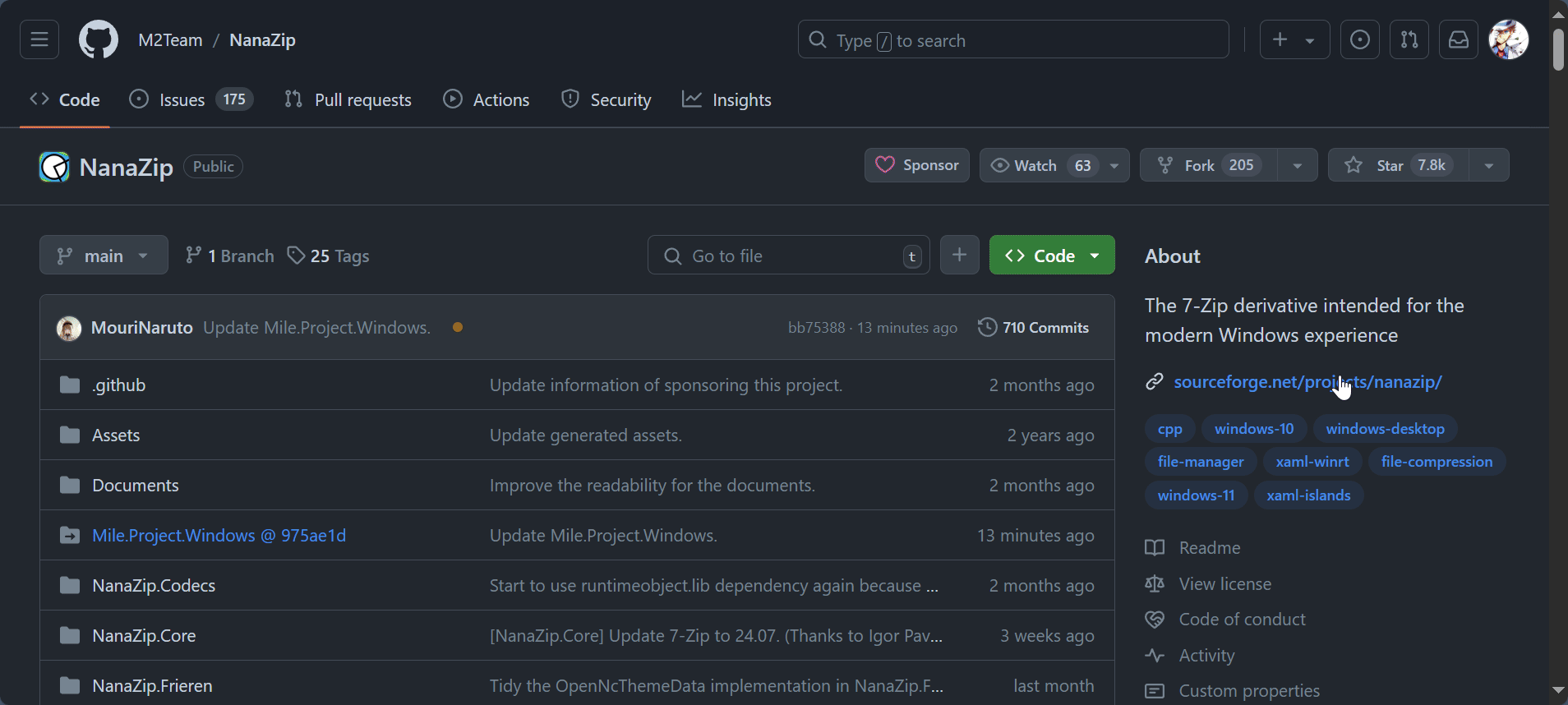View the 710 Commits history
Viewport: 1568px width, 705px height.
(1034, 327)
